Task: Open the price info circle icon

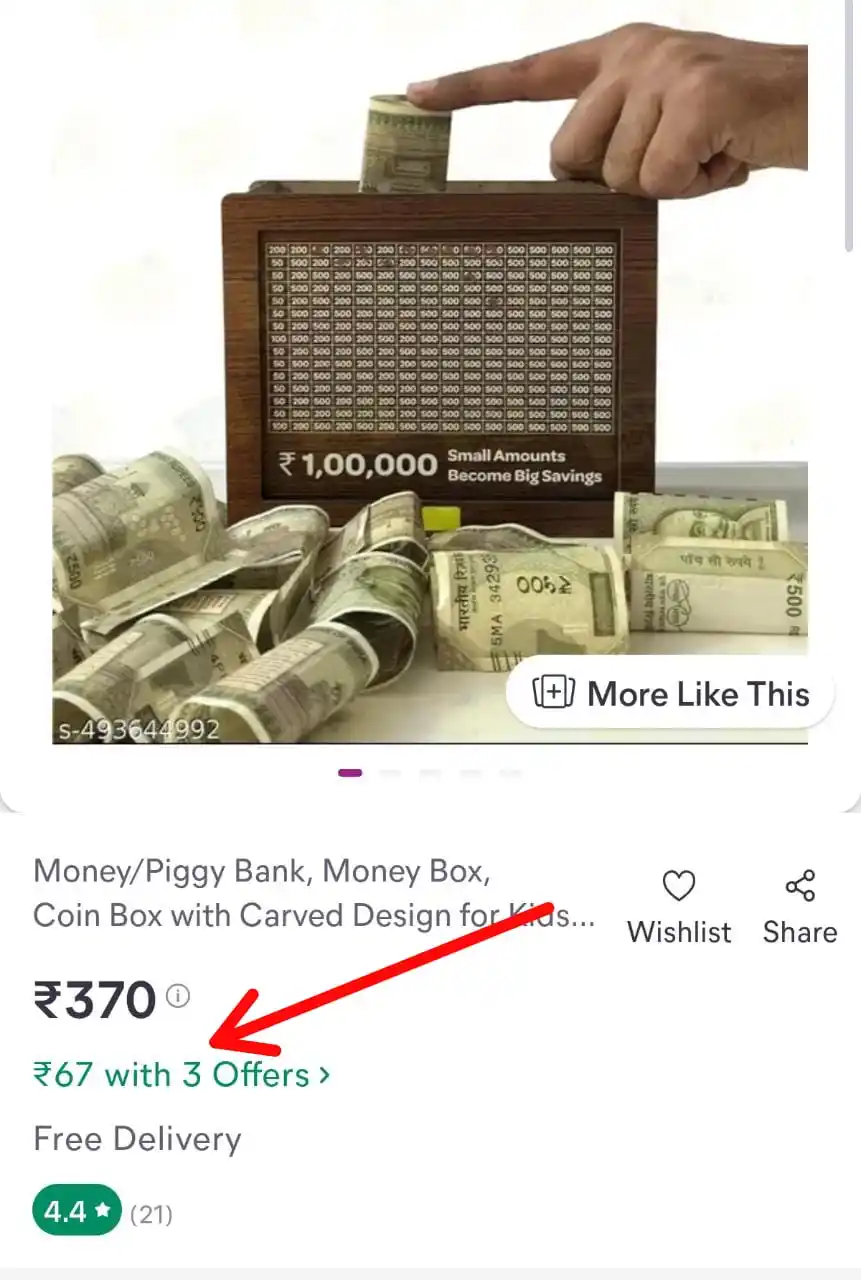Action: tap(178, 996)
